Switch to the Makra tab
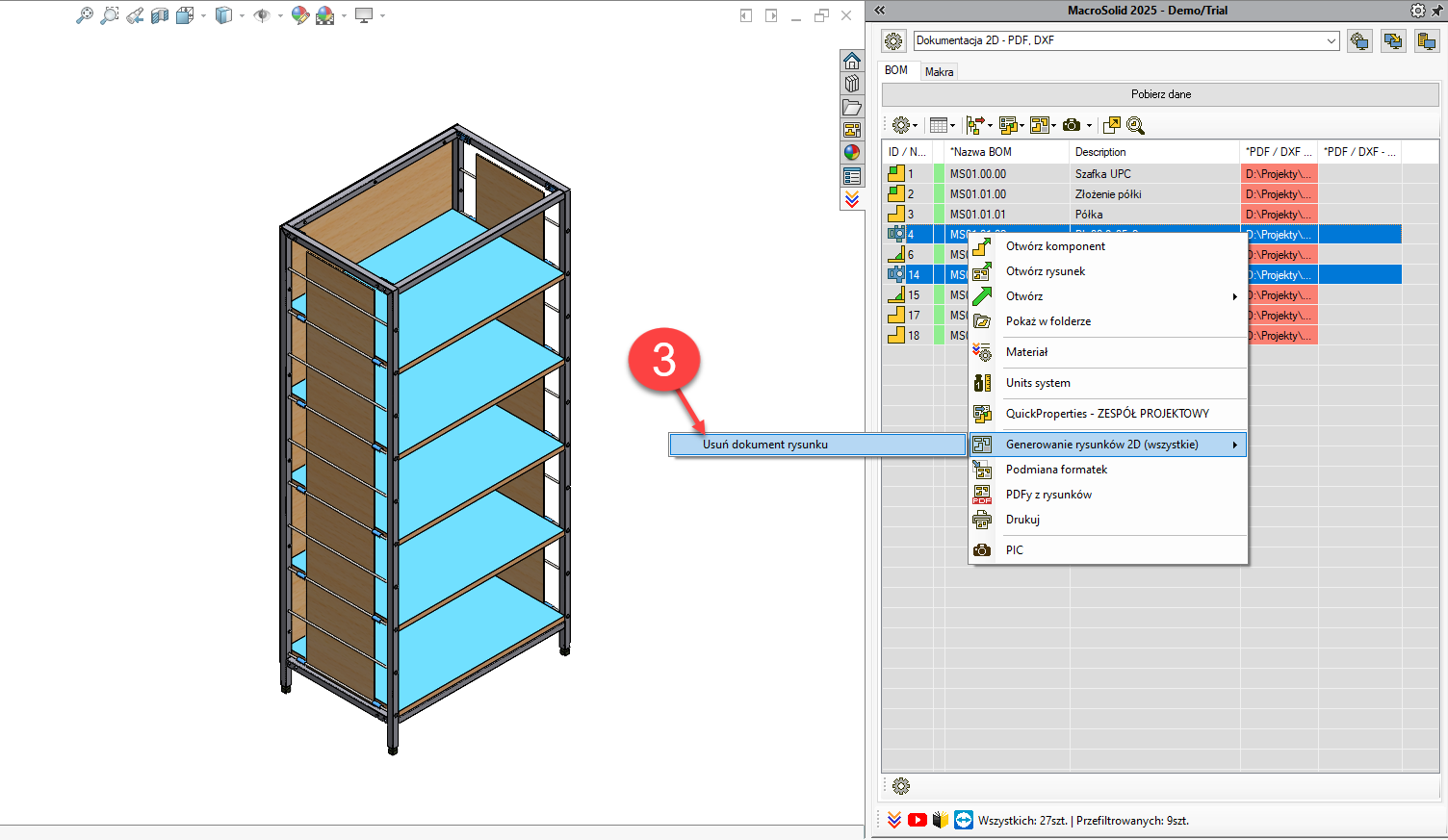Viewport: 1448px width, 840px height. 939,72
